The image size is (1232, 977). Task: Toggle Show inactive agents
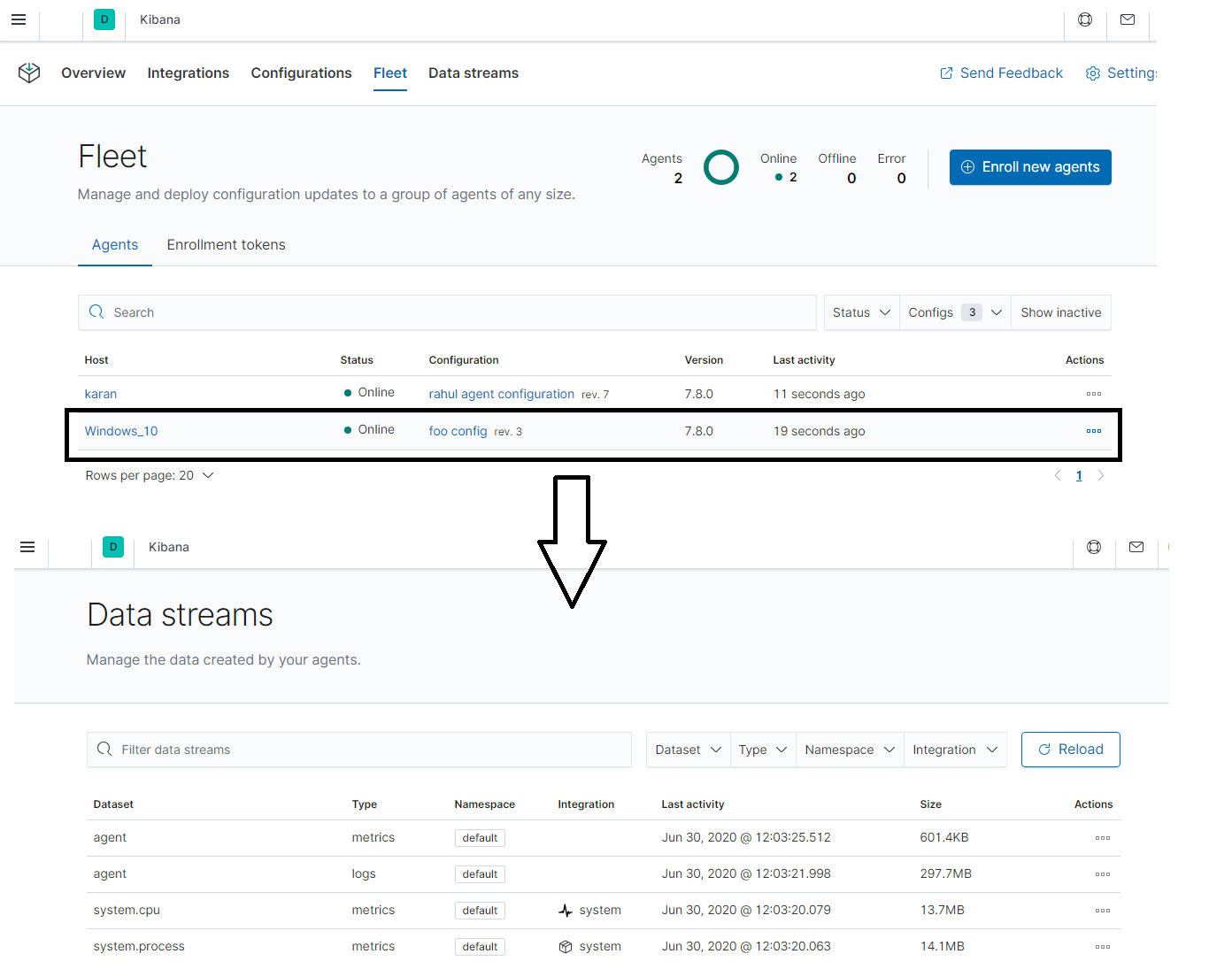1061,312
